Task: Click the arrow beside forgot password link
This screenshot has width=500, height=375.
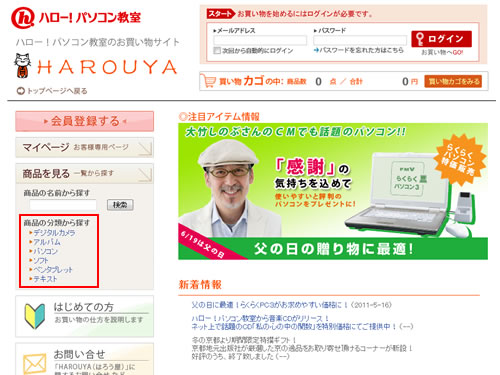Action: [x=316, y=50]
